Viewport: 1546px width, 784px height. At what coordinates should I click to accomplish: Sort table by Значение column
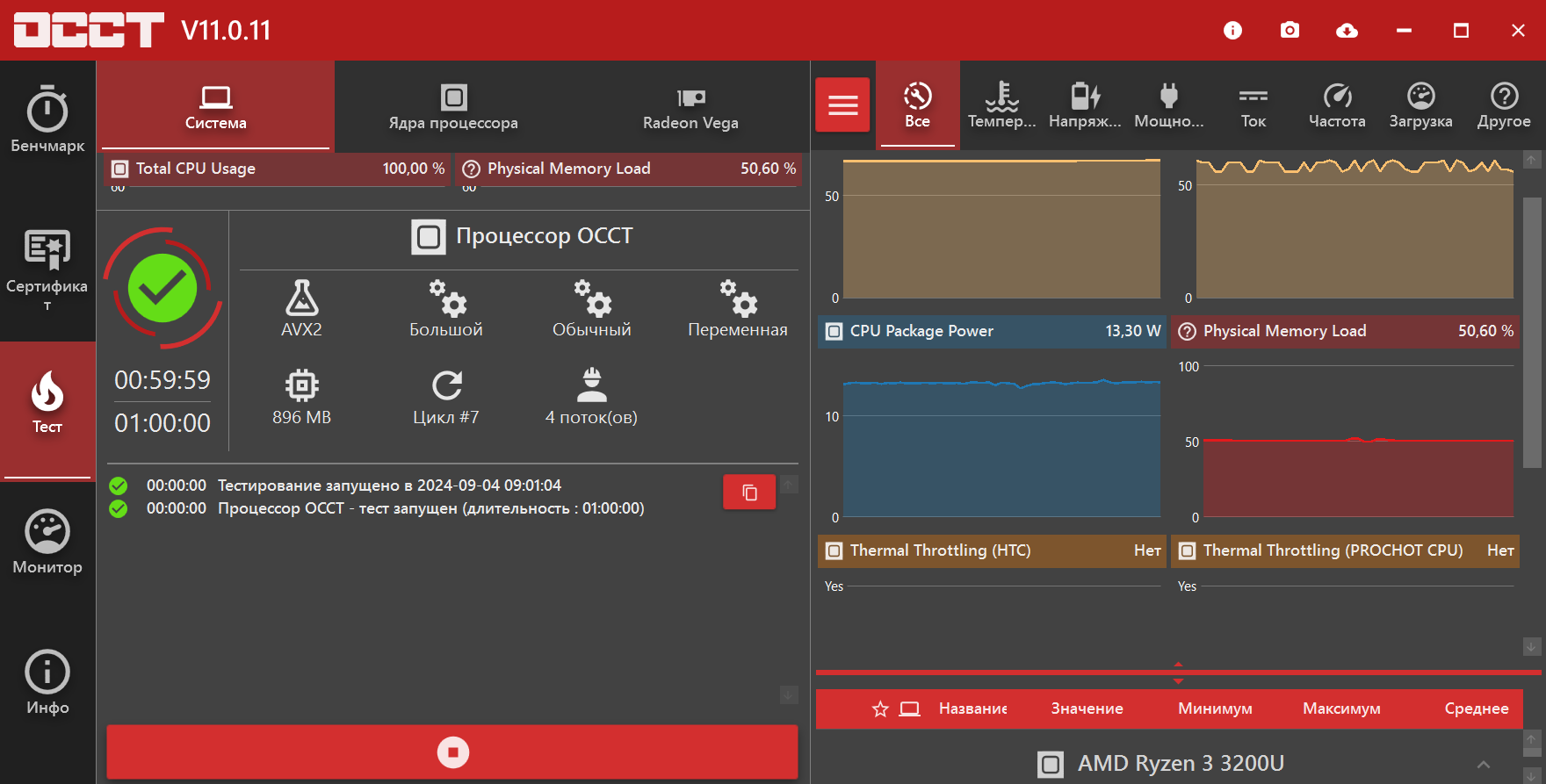click(x=1087, y=708)
